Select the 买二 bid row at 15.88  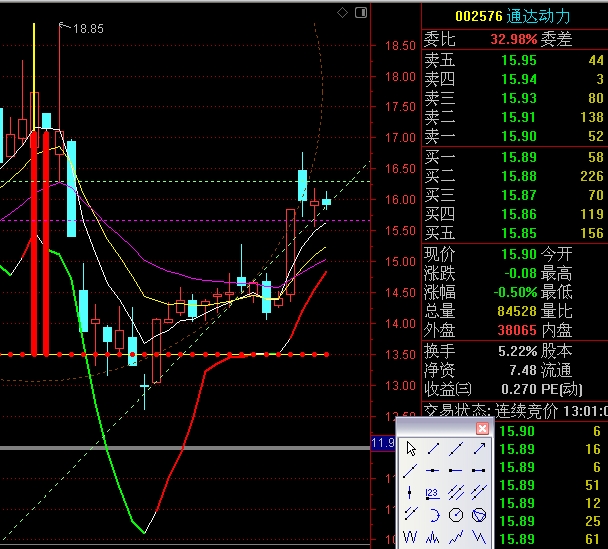tap(515, 176)
